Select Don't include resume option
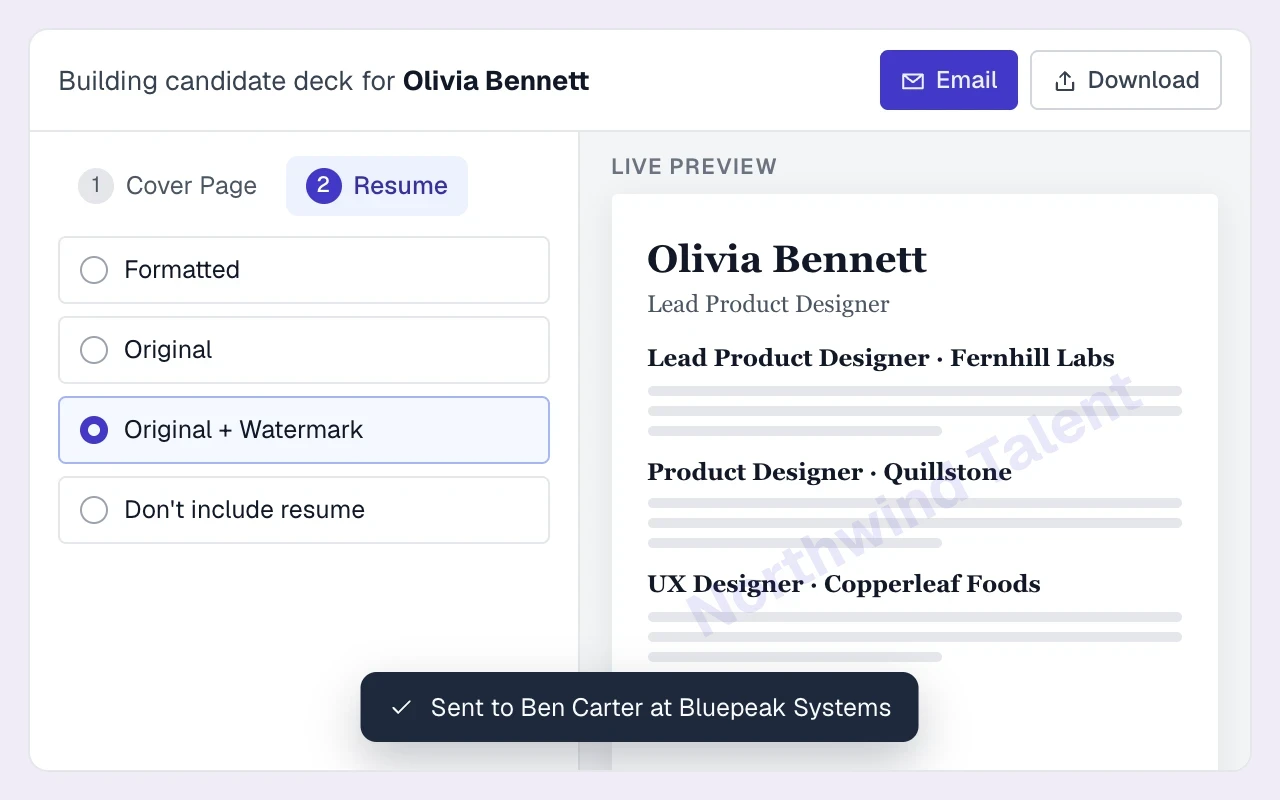This screenshot has width=1280, height=800. click(304, 510)
